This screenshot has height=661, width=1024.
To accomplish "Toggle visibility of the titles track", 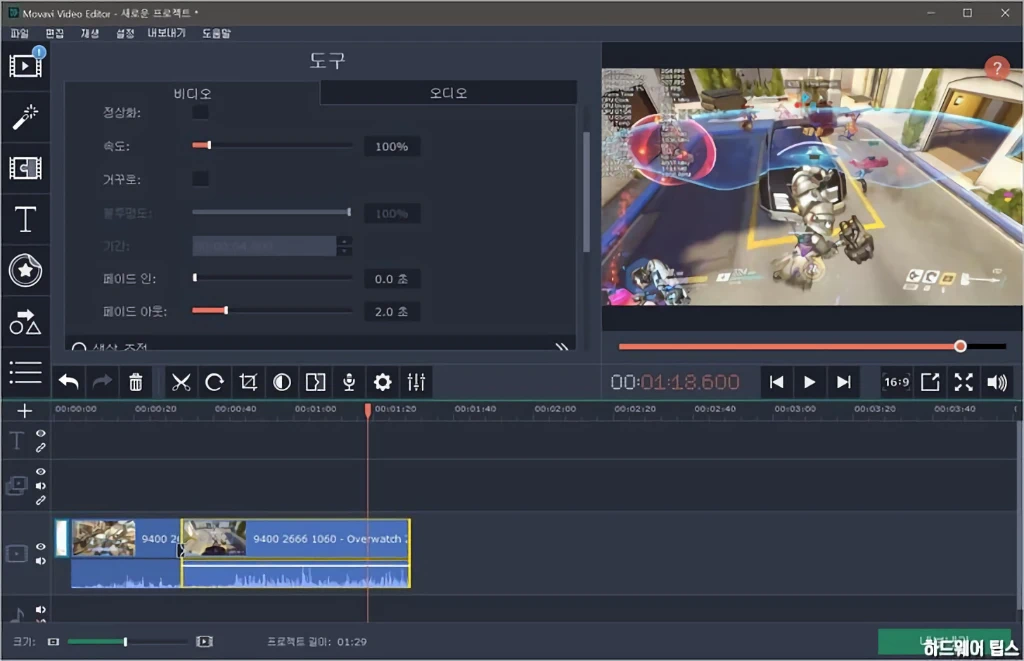I will click(x=40, y=434).
